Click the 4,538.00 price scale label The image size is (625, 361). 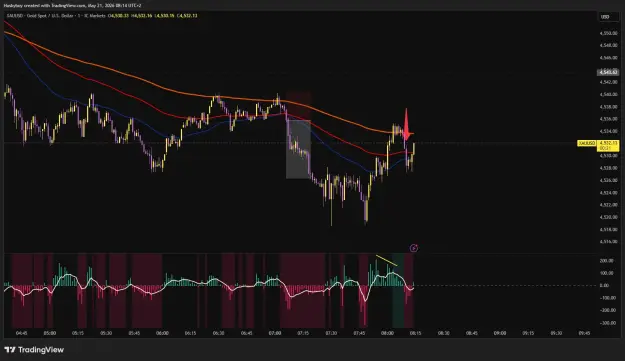click(608, 107)
